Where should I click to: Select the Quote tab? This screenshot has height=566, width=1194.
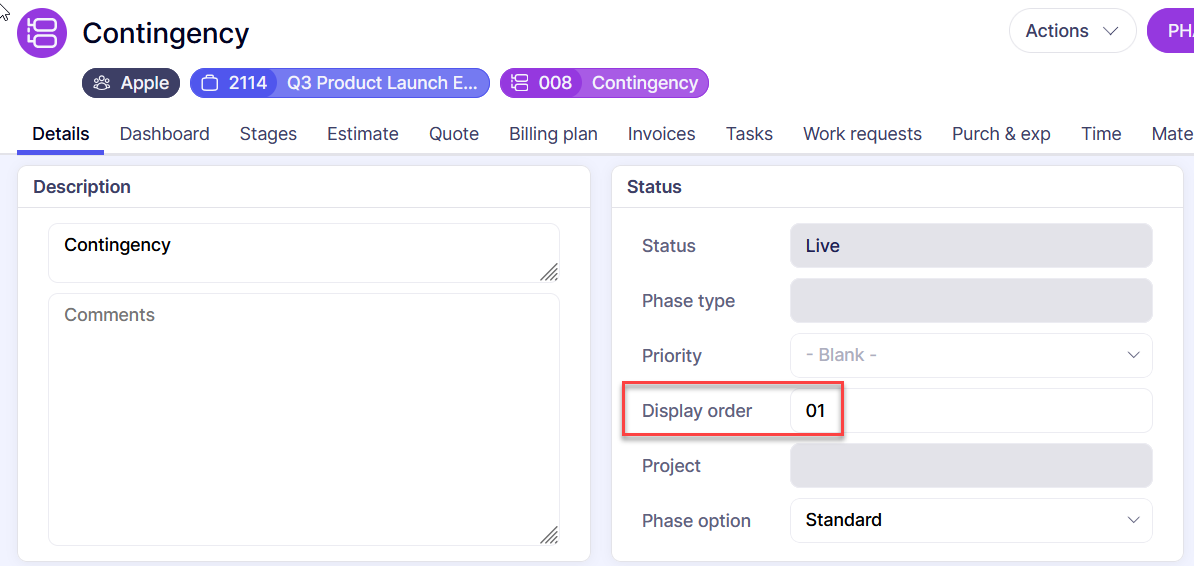pos(454,134)
